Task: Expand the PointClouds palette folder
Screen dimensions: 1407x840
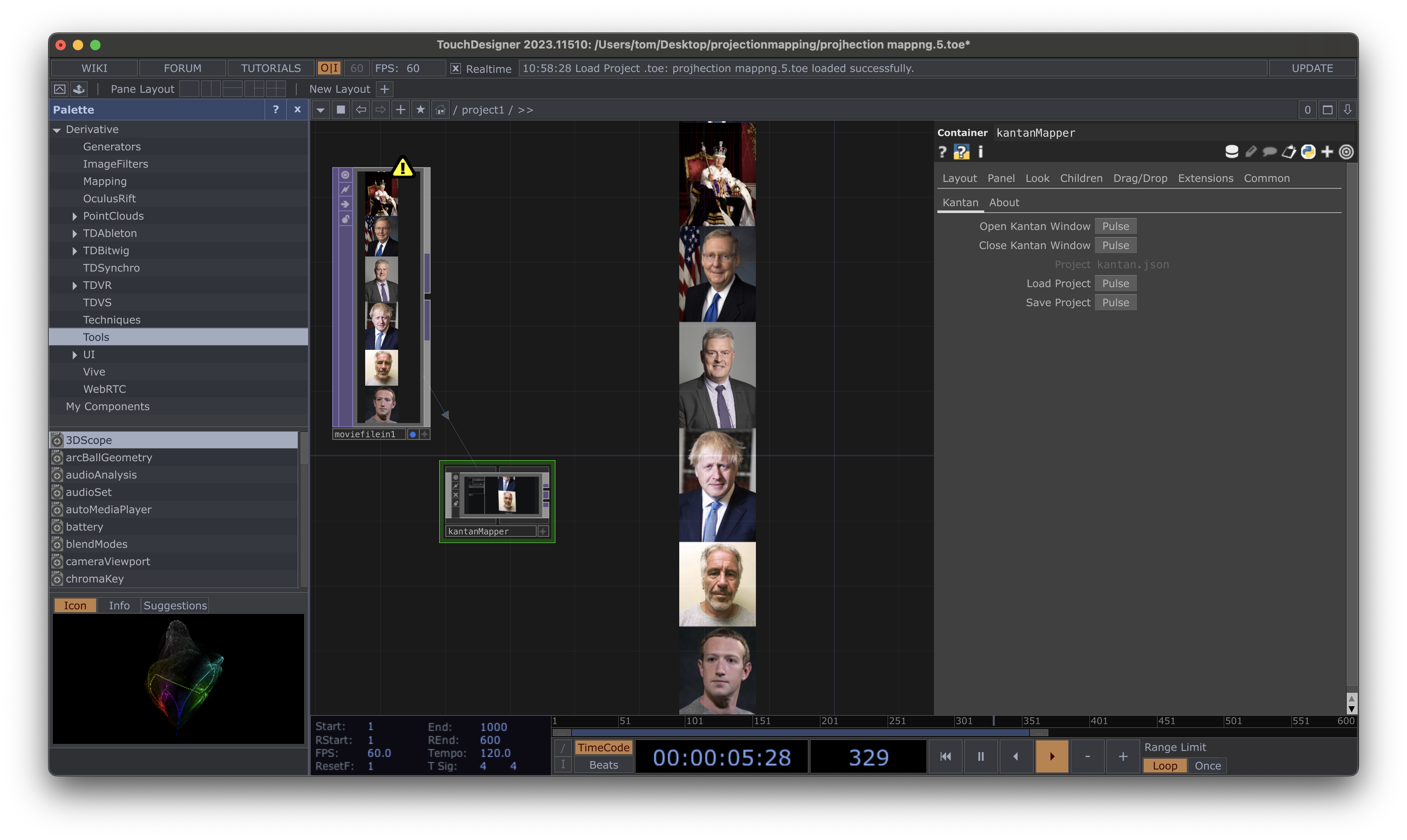Action: coord(74,216)
